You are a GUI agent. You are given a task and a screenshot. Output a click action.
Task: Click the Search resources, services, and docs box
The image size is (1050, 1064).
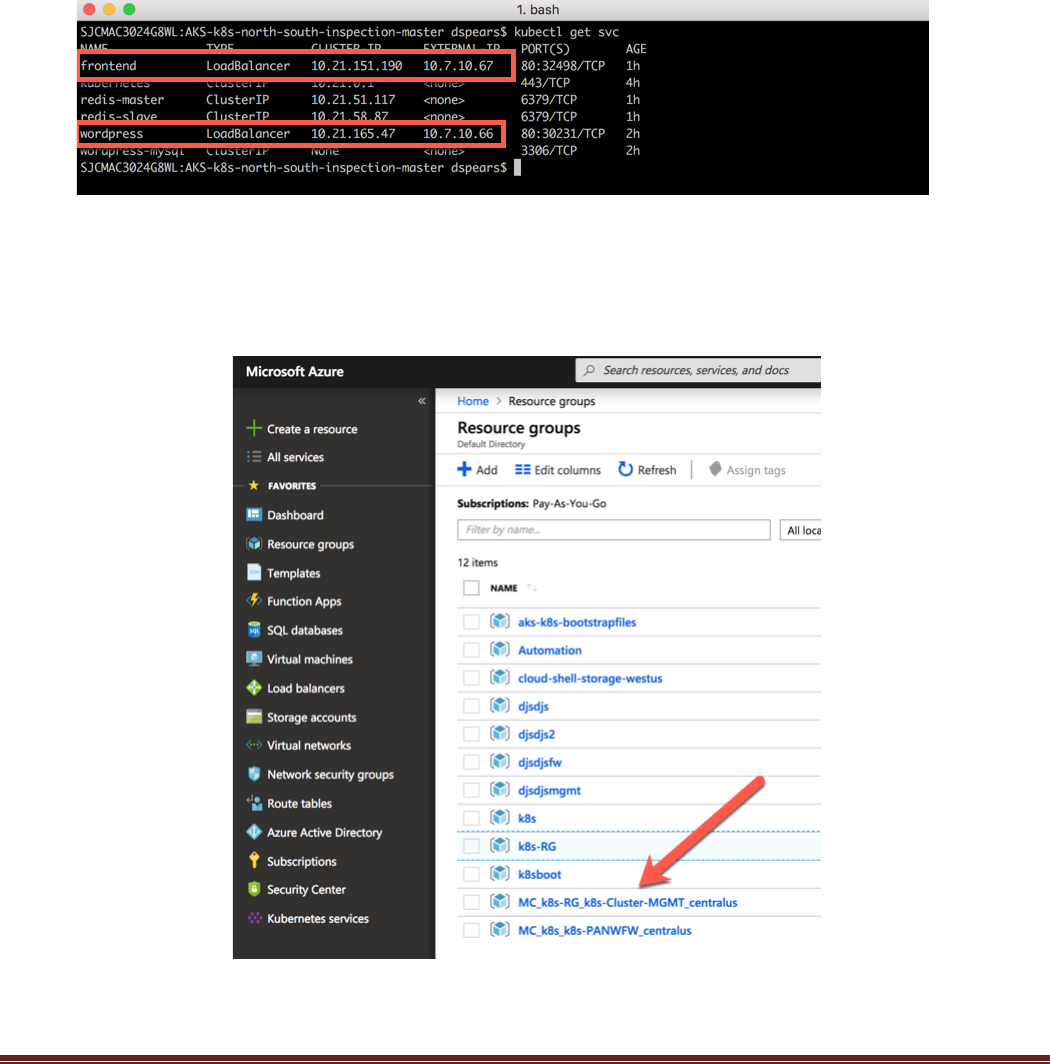(x=698, y=370)
